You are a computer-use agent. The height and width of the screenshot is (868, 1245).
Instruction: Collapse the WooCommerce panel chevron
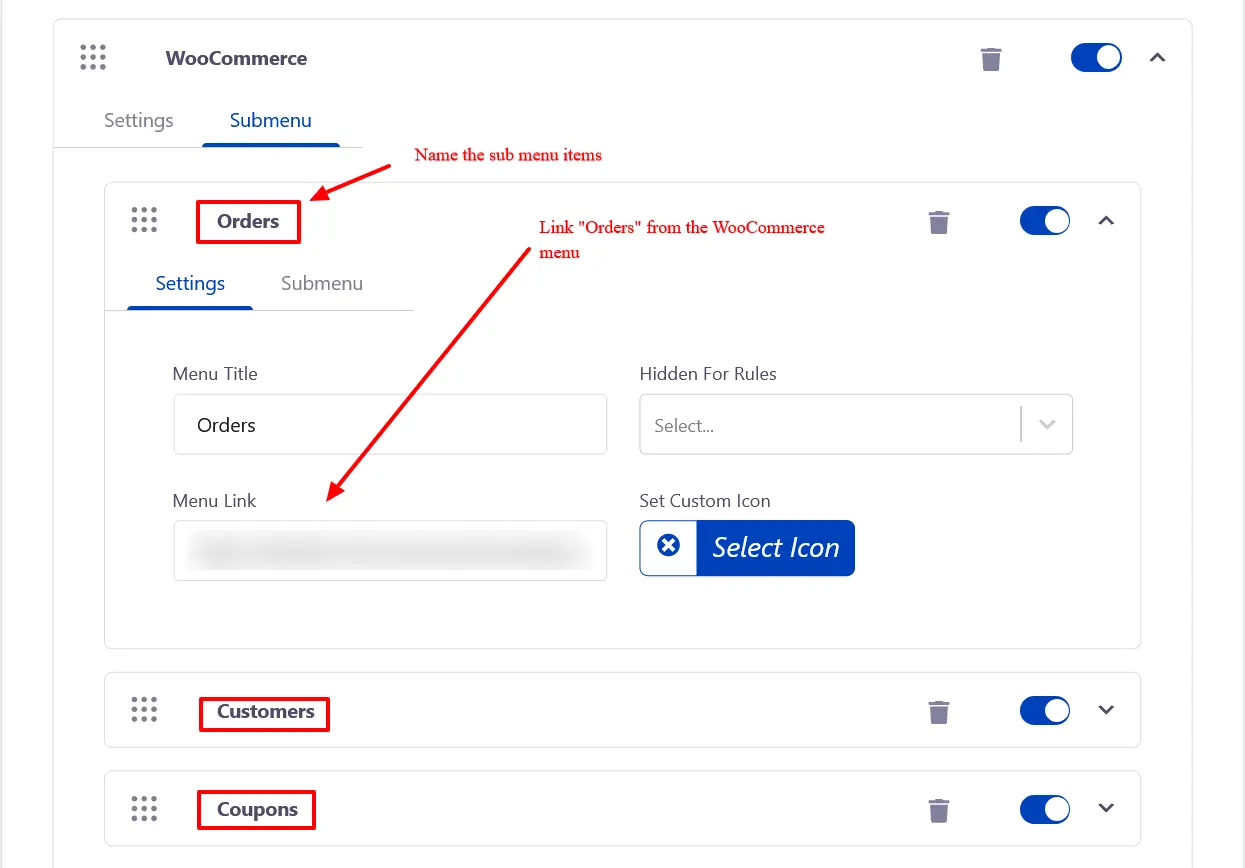[1157, 58]
